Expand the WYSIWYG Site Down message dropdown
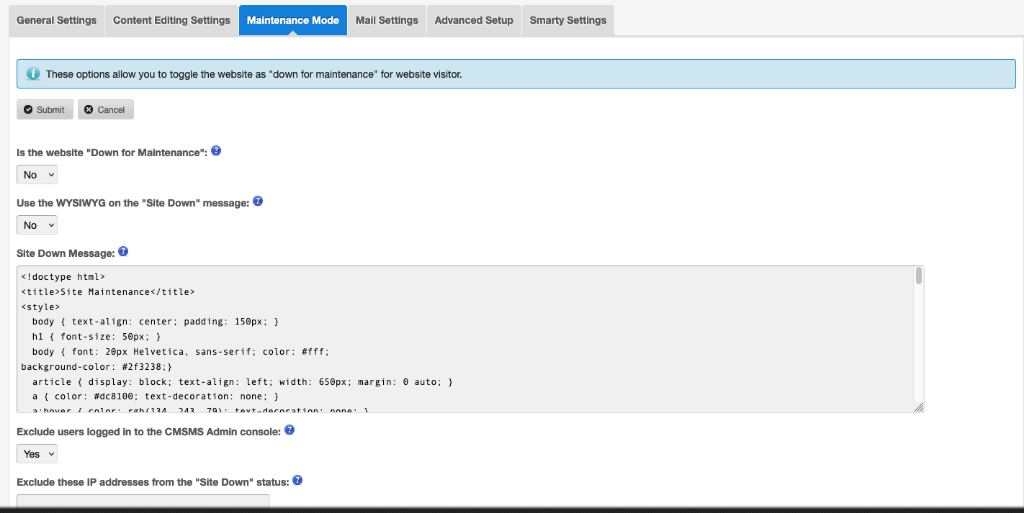 (38, 225)
